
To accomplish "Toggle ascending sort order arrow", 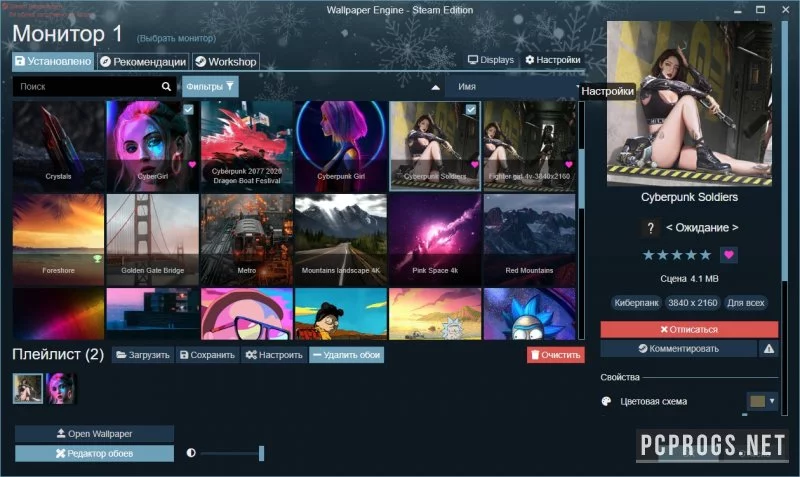I will 435,87.
